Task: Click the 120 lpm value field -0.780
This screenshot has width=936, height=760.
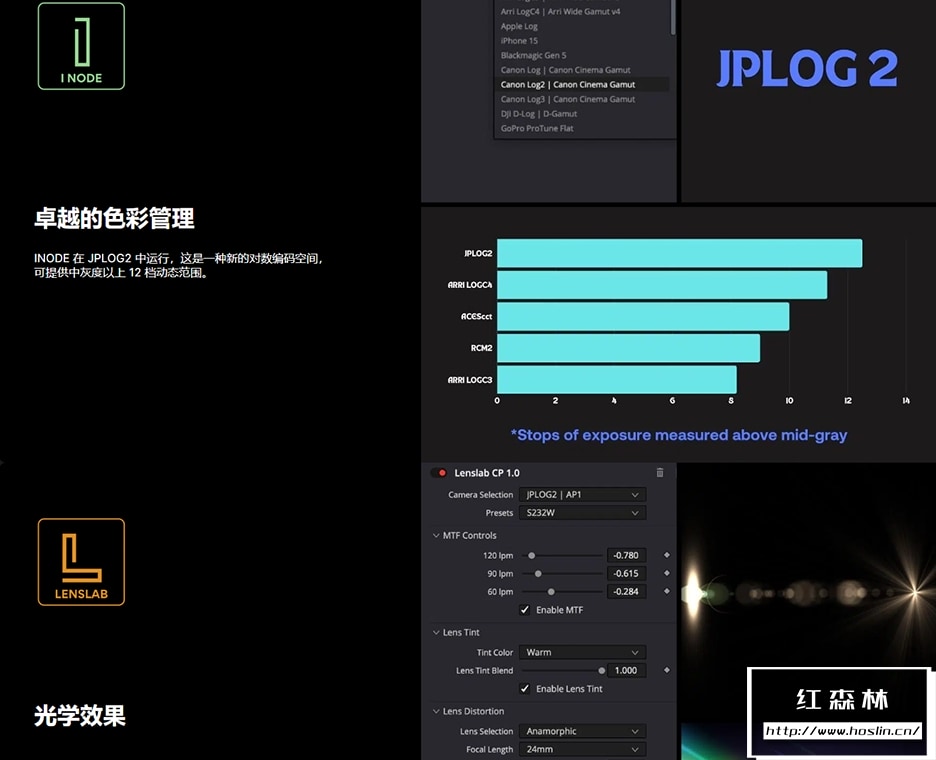Action: pyautogui.click(x=626, y=555)
